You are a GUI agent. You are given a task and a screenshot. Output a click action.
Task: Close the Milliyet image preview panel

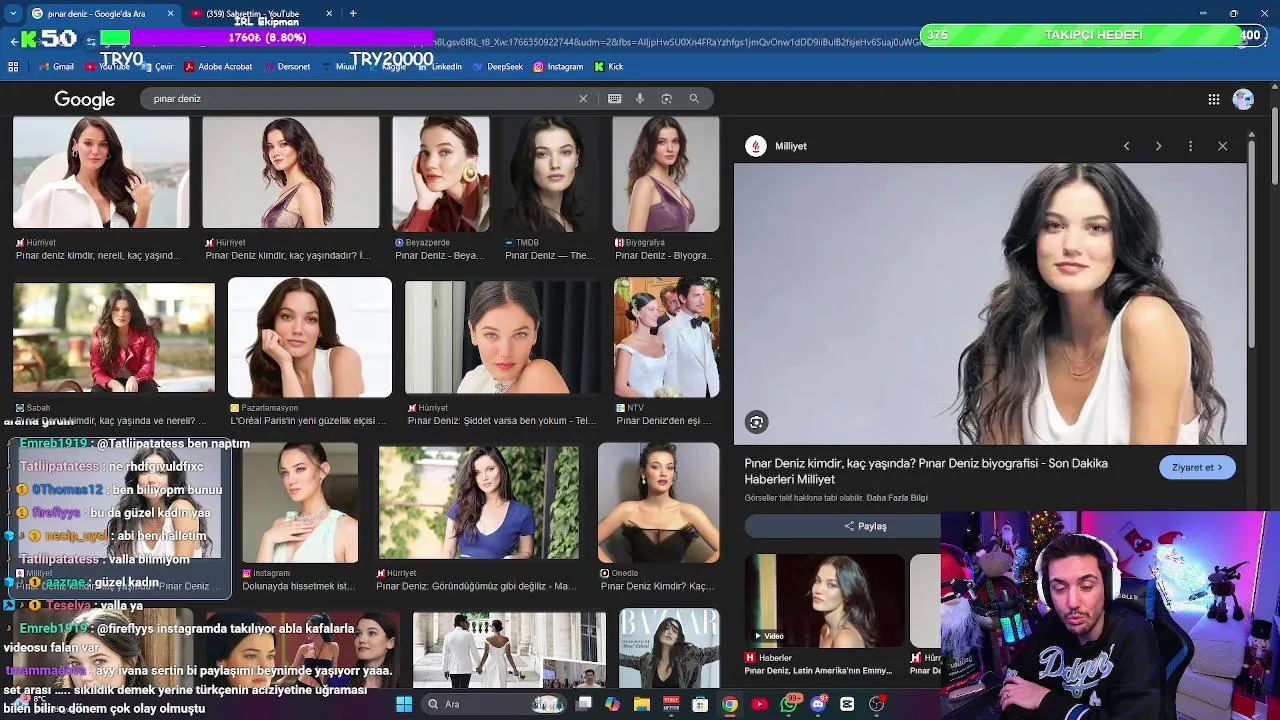pyautogui.click(x=1222, y=146)
